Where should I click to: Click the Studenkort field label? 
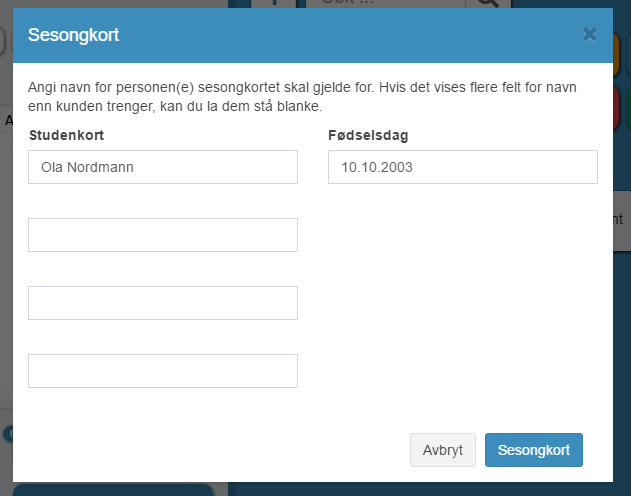click(66, 135)
